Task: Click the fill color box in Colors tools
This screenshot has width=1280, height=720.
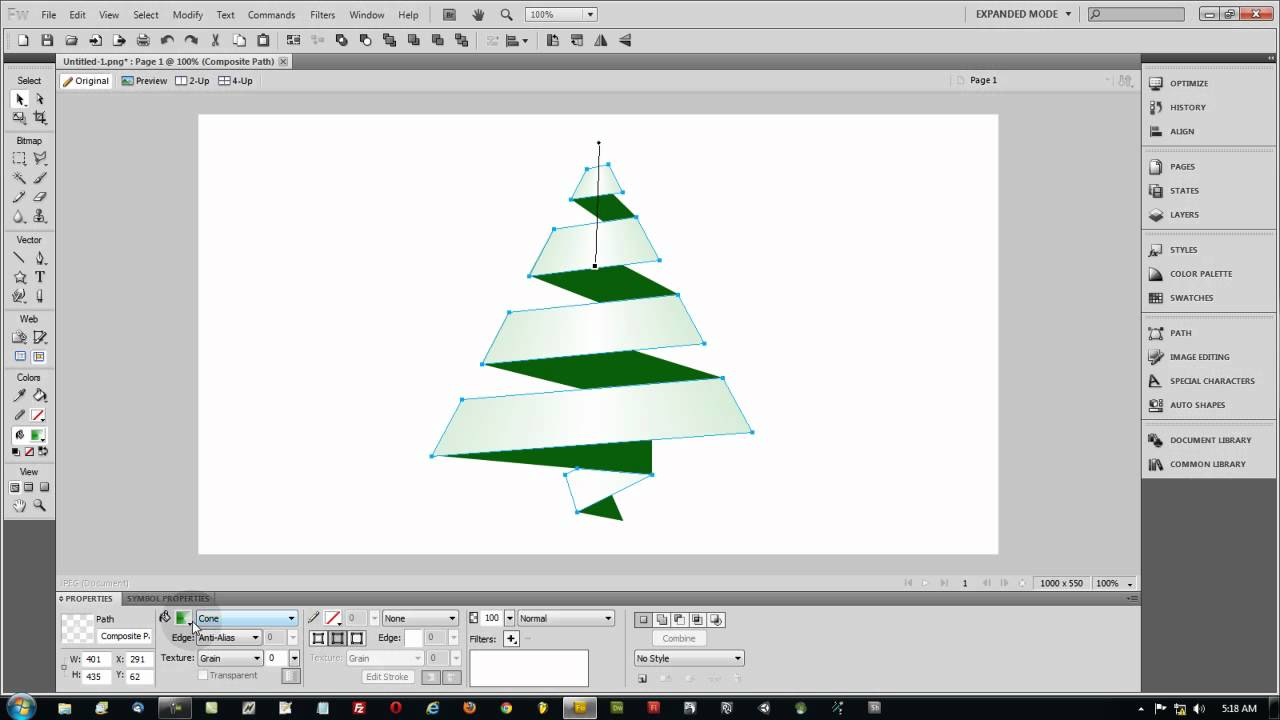Action: (x=36, y=435)
